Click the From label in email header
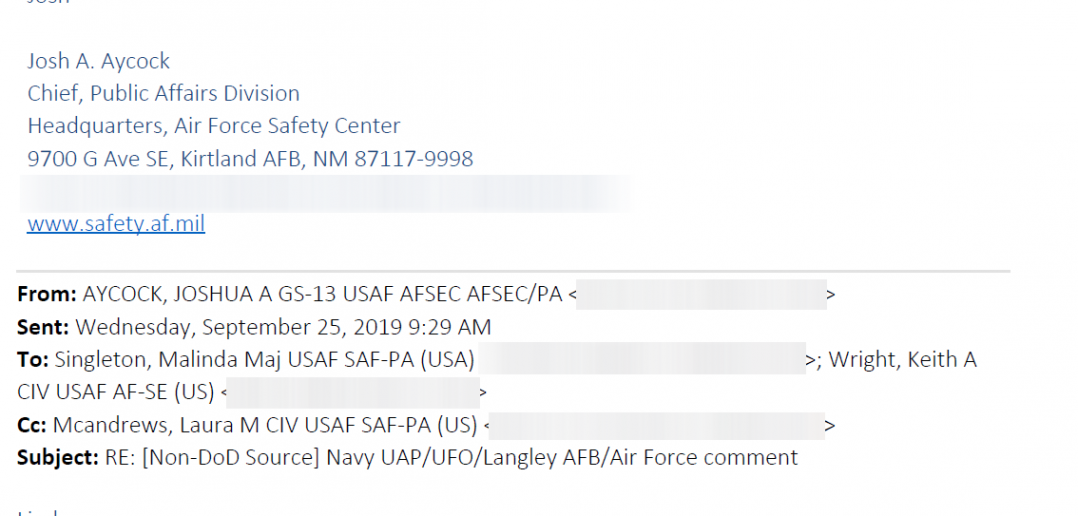 (x=47, y=294)
